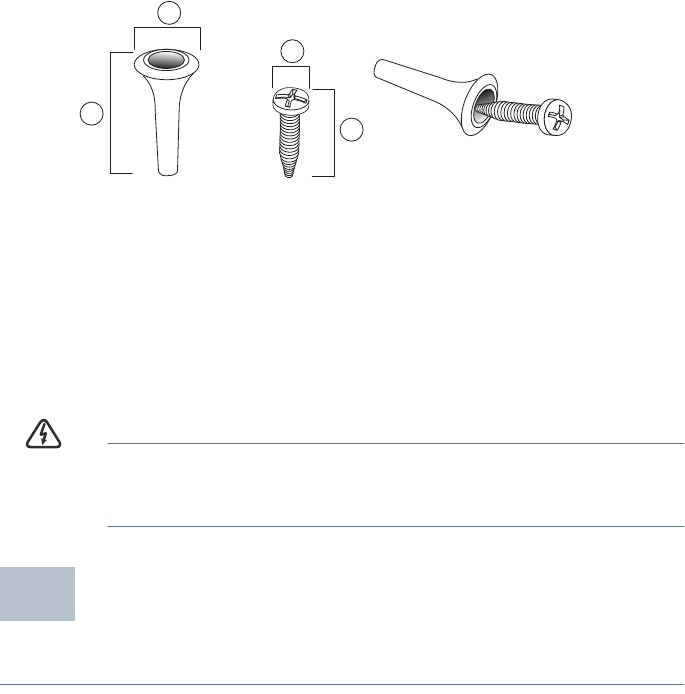Click the width bracket above the screw head
This screenshot has width=685, height=694.
291,77
